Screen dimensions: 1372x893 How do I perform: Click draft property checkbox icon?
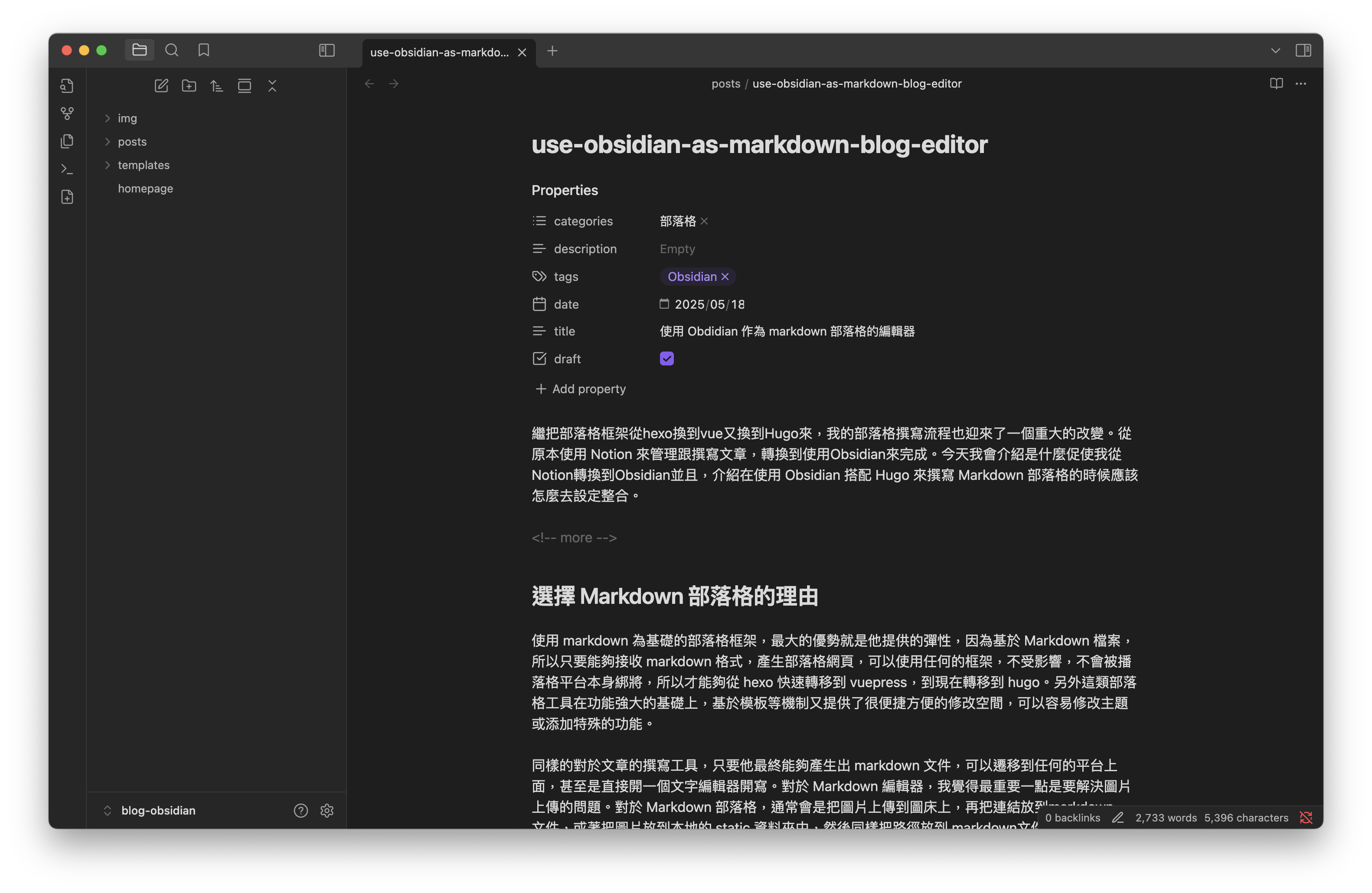pyautogui.click(x=539, y=359)
